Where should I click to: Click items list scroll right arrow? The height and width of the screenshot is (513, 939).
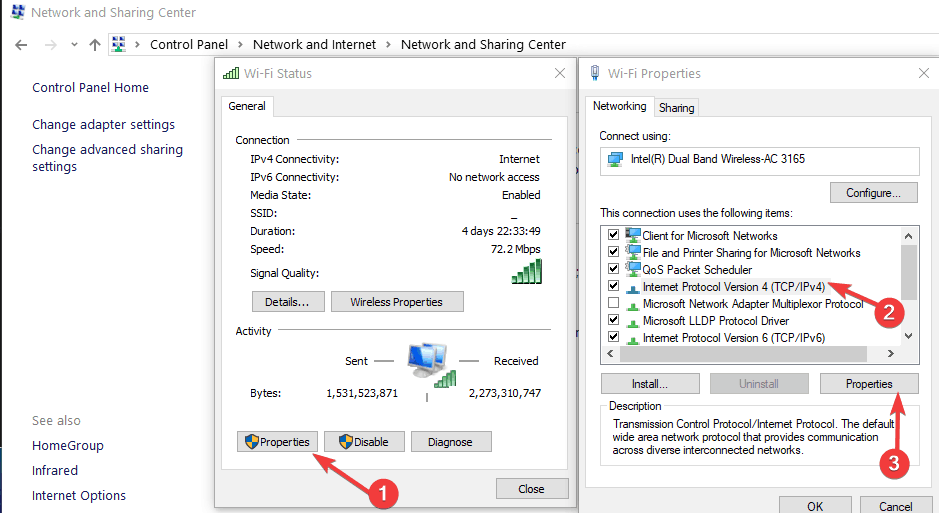890,354
